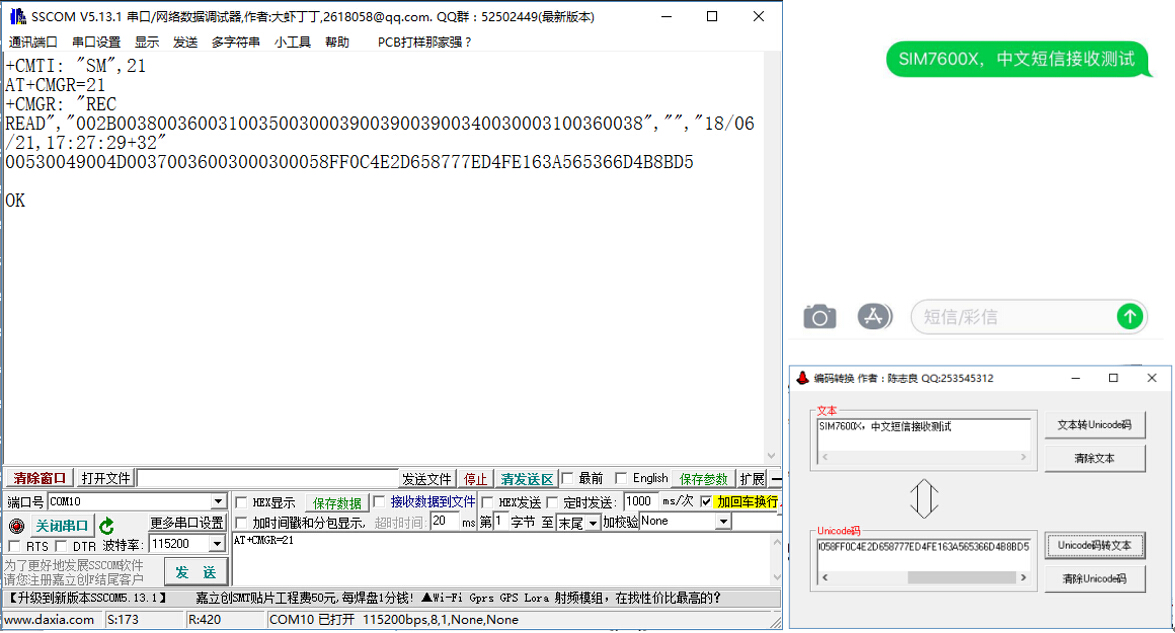This screenshot has height=633, width=1175.
Task: Enable the 定时发送 checkbox
Action: pyautogui.click(x=552, y=502)
